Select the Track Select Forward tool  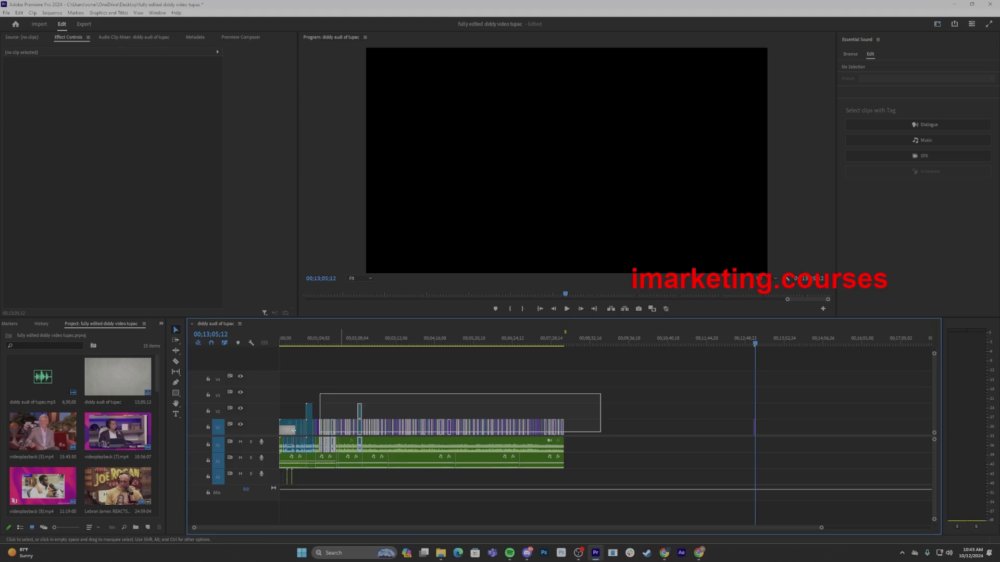(176, 340)
